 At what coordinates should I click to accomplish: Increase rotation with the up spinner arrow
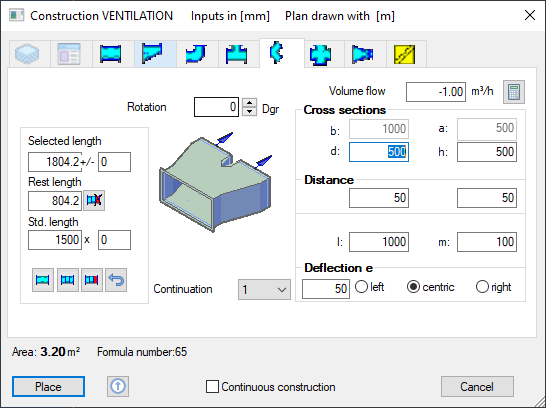pyautogui.click(x=249, y=103)
